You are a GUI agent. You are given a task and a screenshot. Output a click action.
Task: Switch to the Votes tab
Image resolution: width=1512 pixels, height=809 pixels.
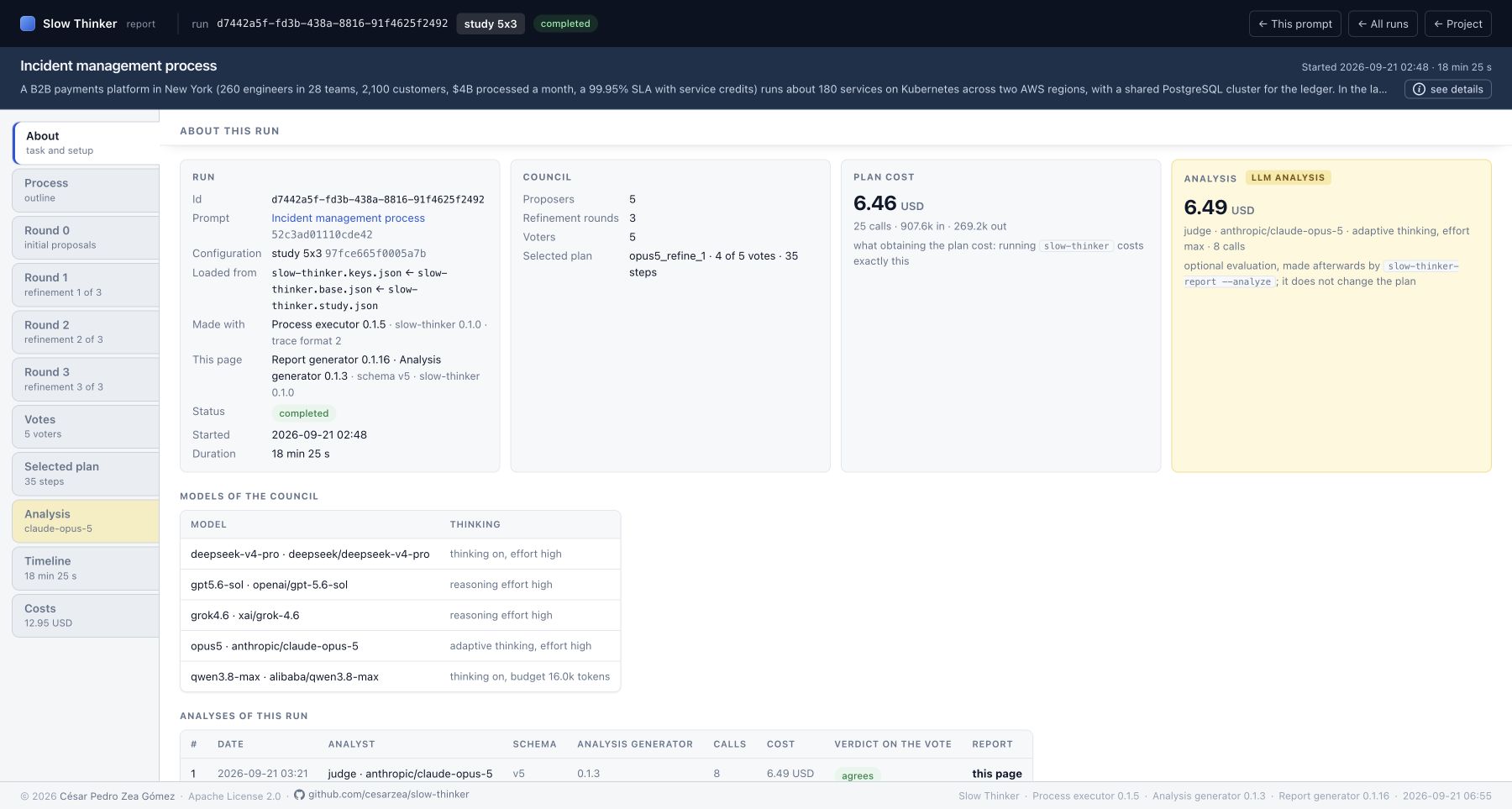click(x=86, y=427)
